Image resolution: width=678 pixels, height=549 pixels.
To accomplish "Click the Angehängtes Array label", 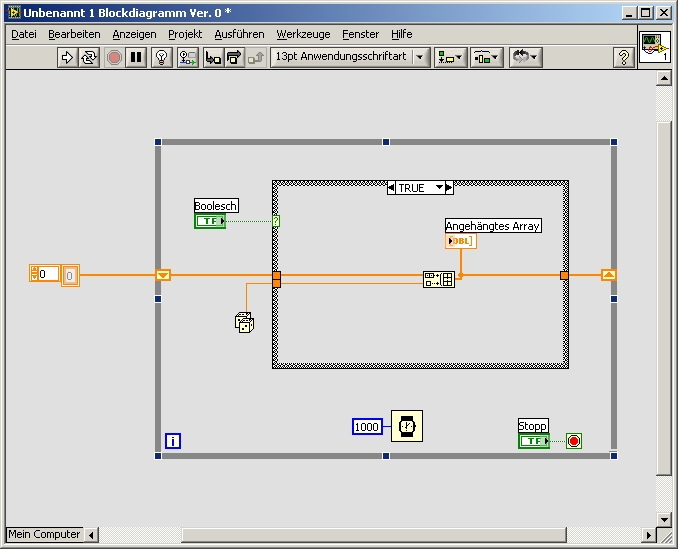I will pyautogui.click(x=493, y=226).
